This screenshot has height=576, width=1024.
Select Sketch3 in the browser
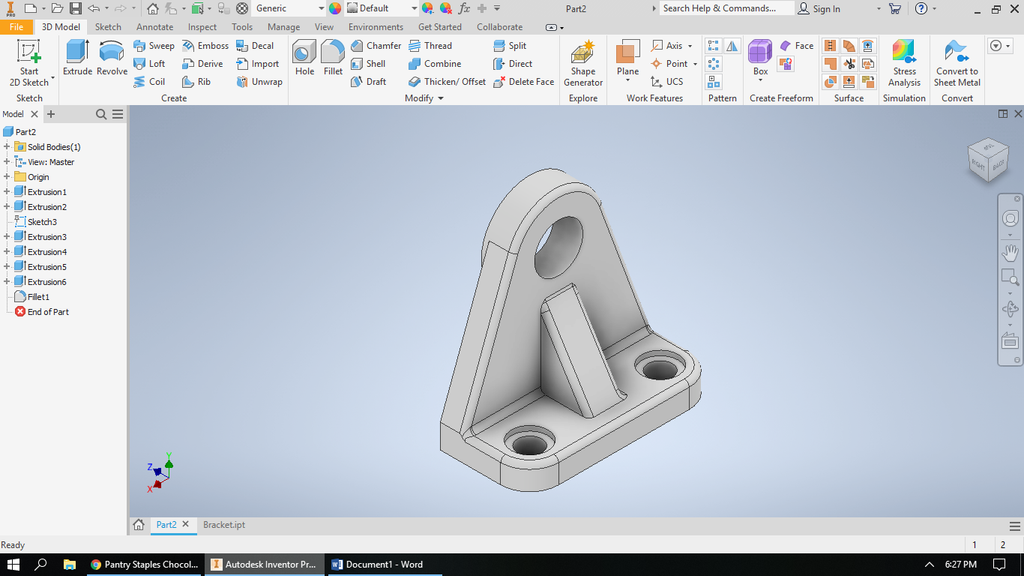[x=42, y=222]
